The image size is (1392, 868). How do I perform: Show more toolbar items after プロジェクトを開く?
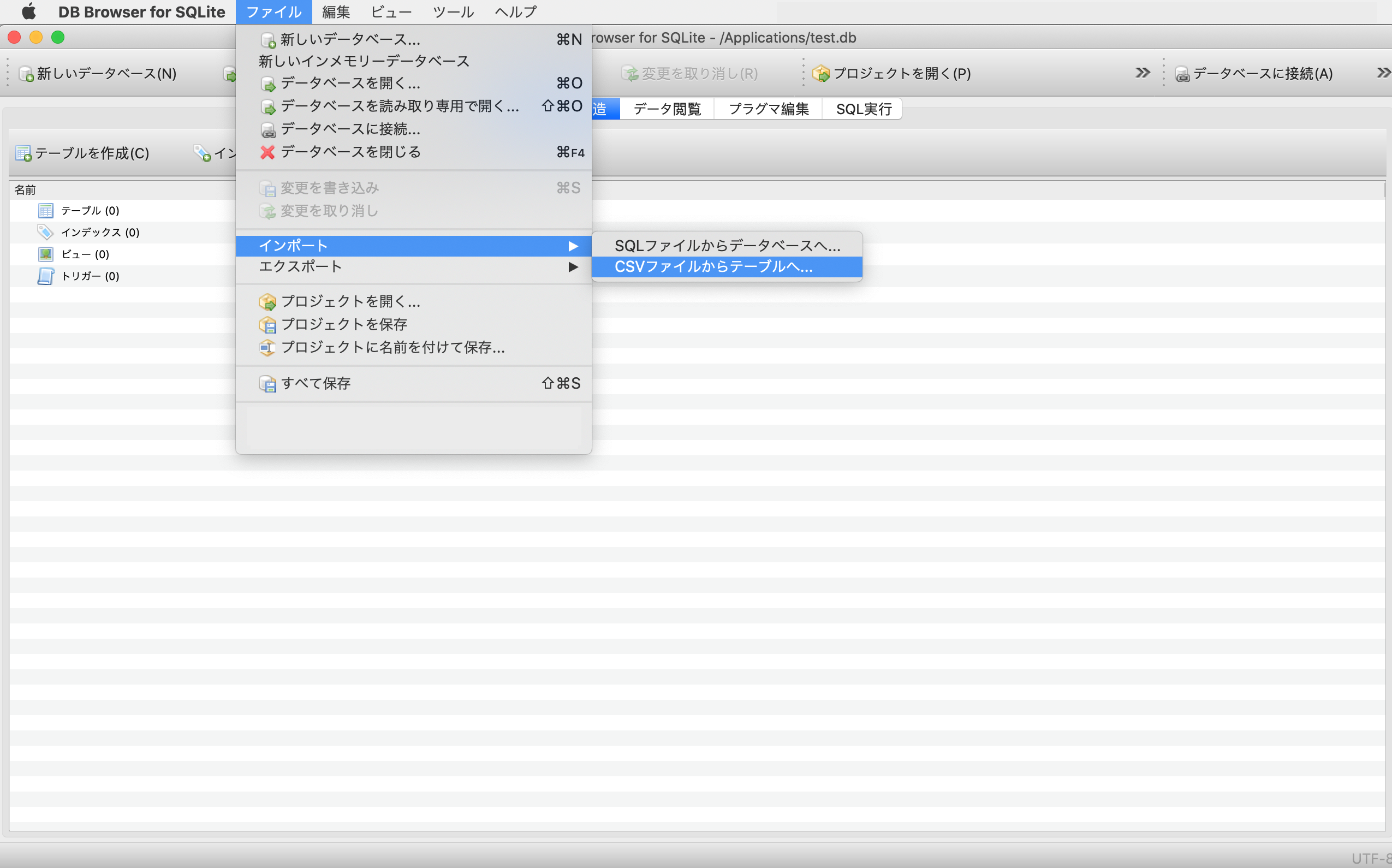pyautogui.click(x=1143, y=73)
